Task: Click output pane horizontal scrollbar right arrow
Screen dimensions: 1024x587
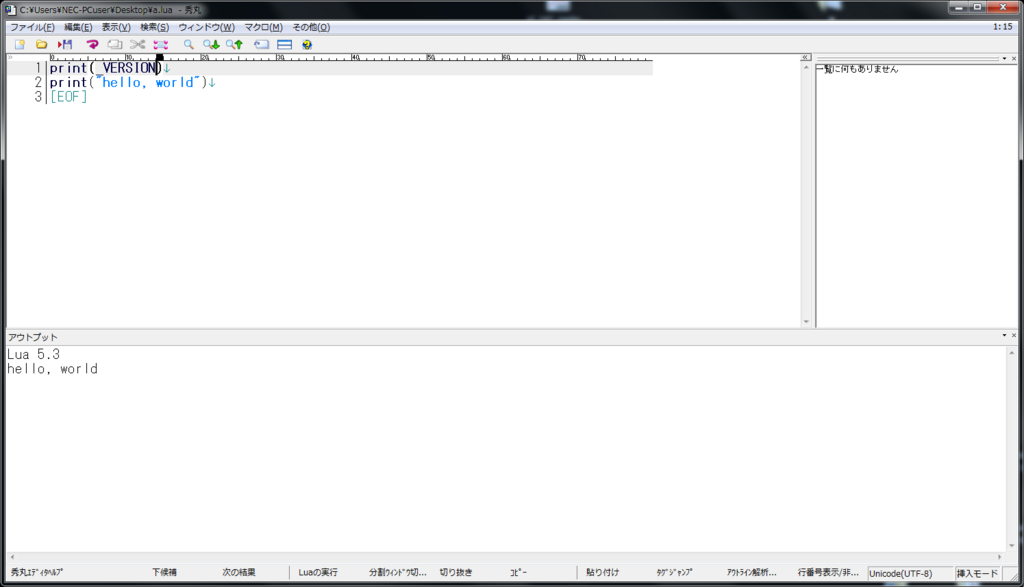Action: click(x=999, y=557)
